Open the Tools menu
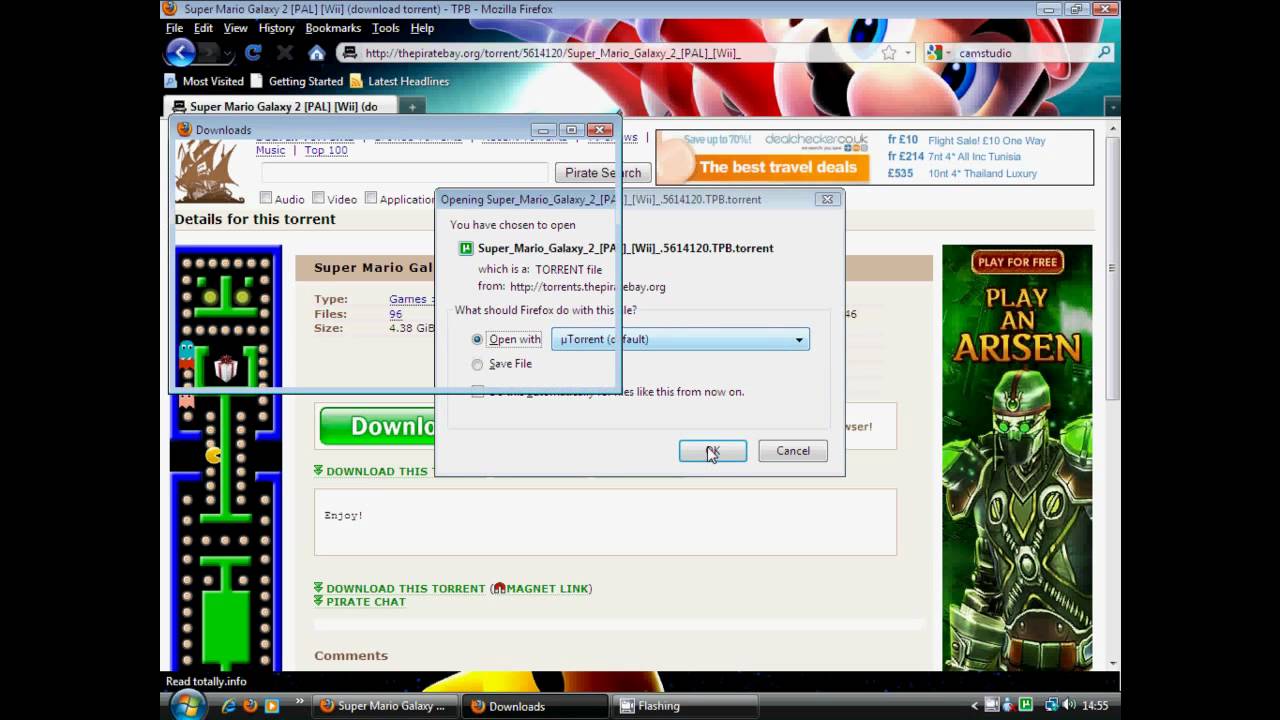Image resolution: width=1280 pixels, height=720 pixels. coord(385,28)
